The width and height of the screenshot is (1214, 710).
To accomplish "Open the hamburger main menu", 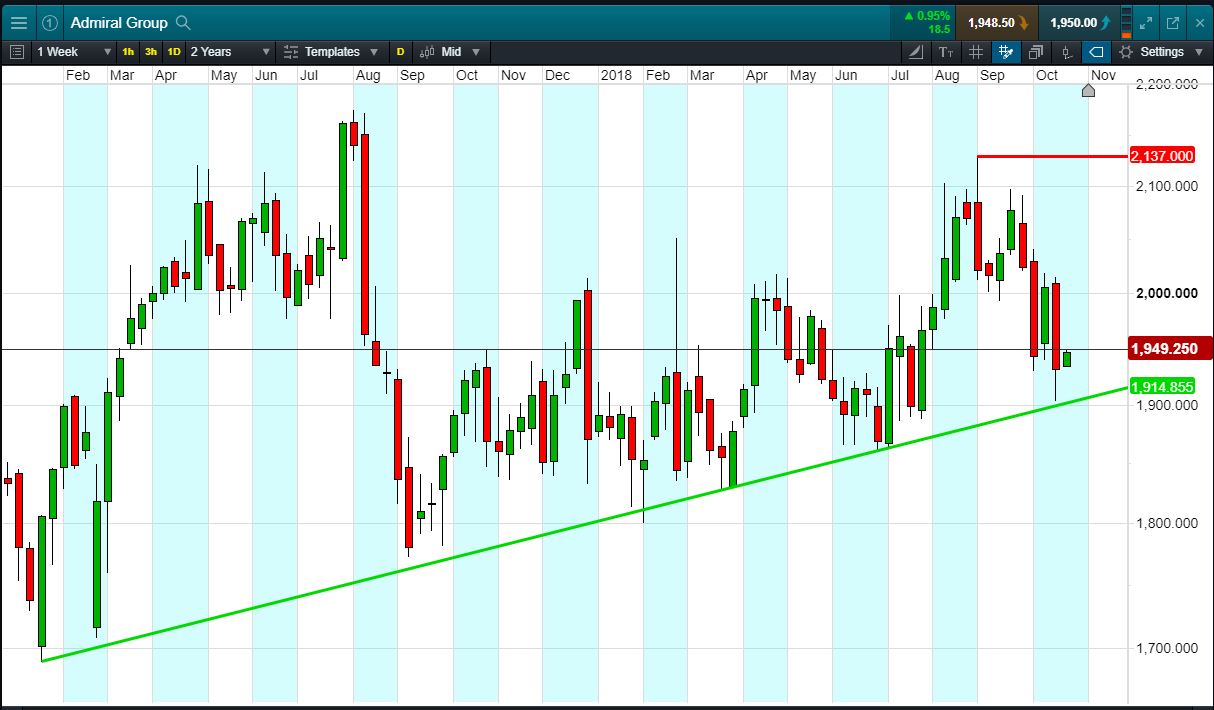I will point(19,22).
